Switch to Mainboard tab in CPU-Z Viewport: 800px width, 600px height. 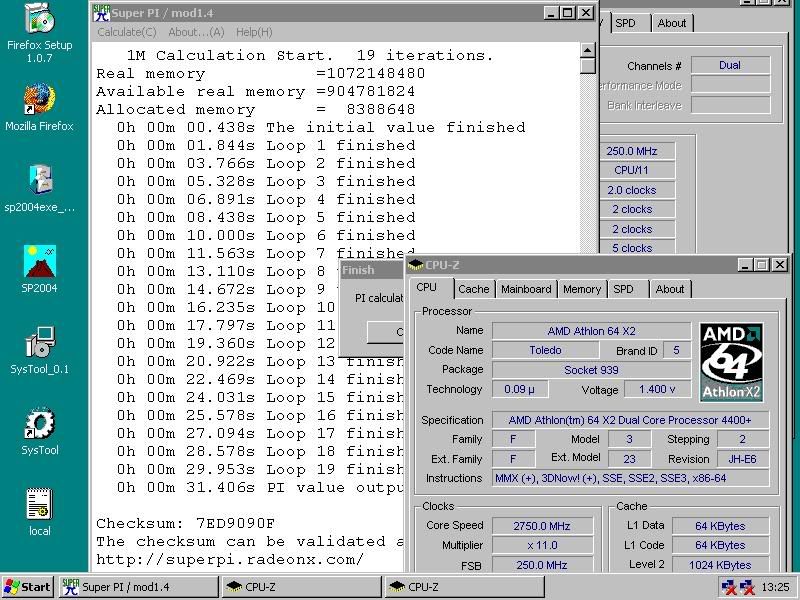[526, 289]
